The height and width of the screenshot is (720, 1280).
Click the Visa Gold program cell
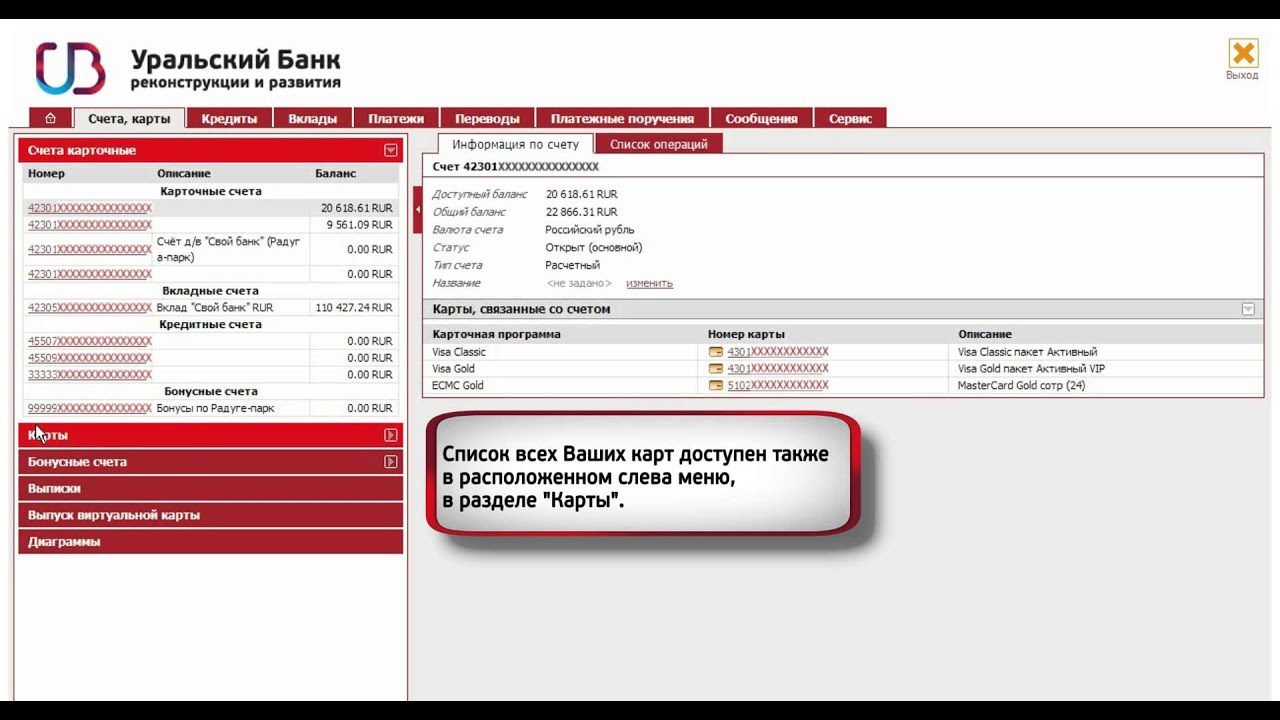coord(453,369)
